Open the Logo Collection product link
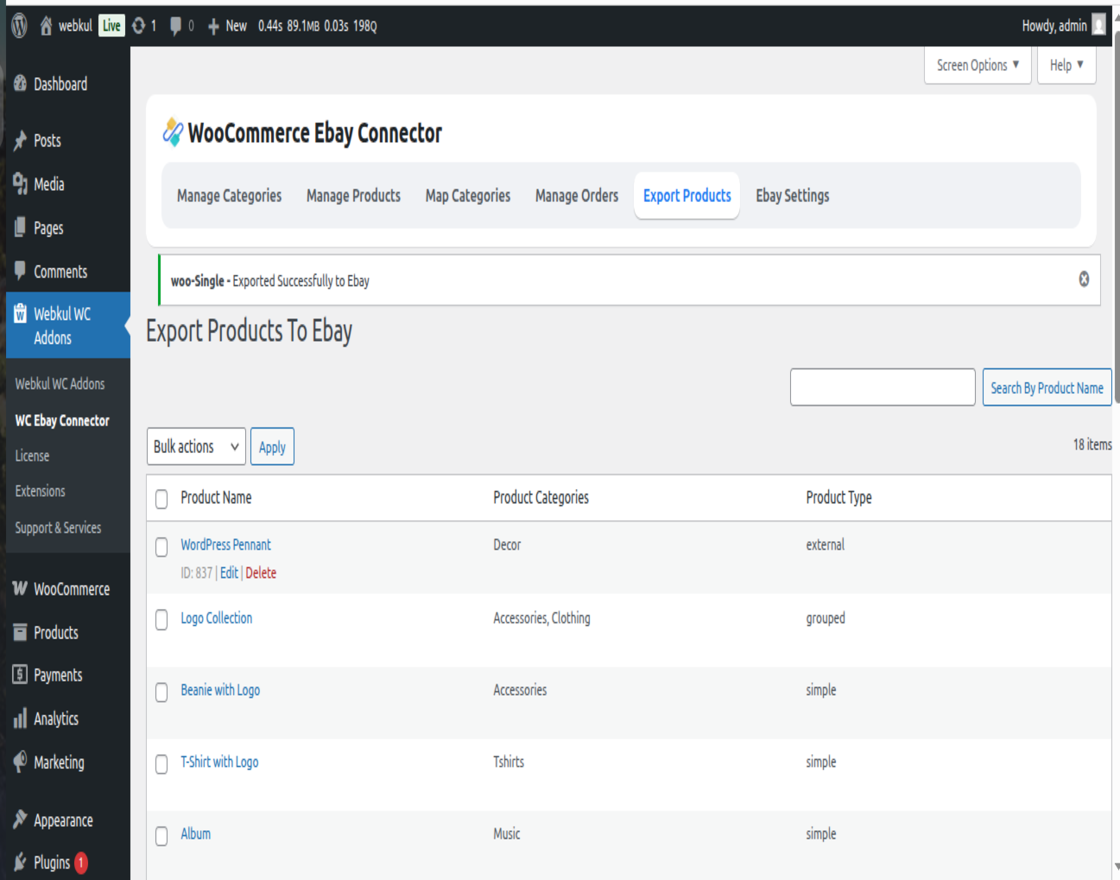Image resolution: width=1120 pixels, height=880 pixels. point(216,618)
